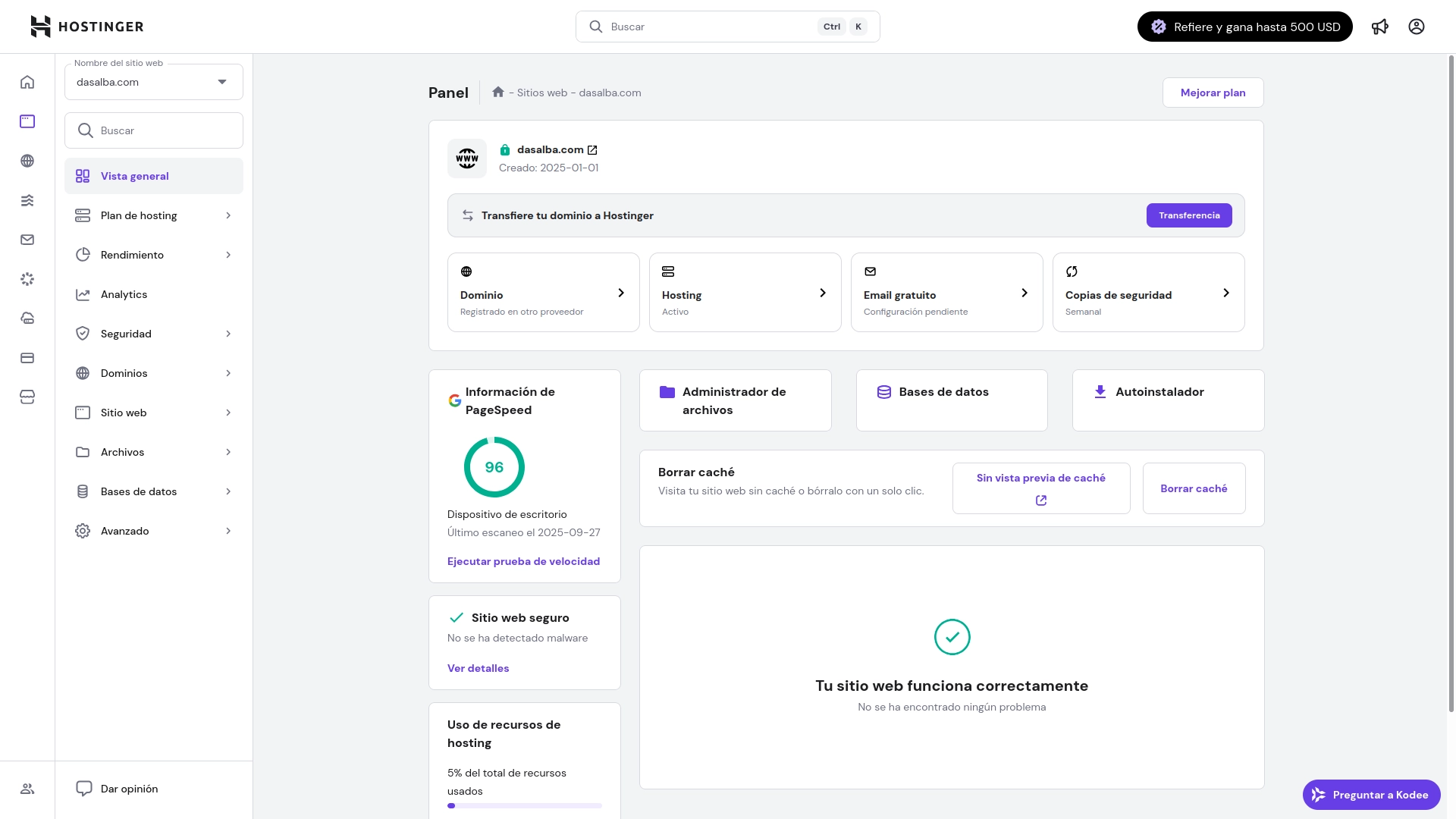Select the Websites browser icon in sidebar
Image resolution: width=1456 pixels, height=819 pixels.
27,121
